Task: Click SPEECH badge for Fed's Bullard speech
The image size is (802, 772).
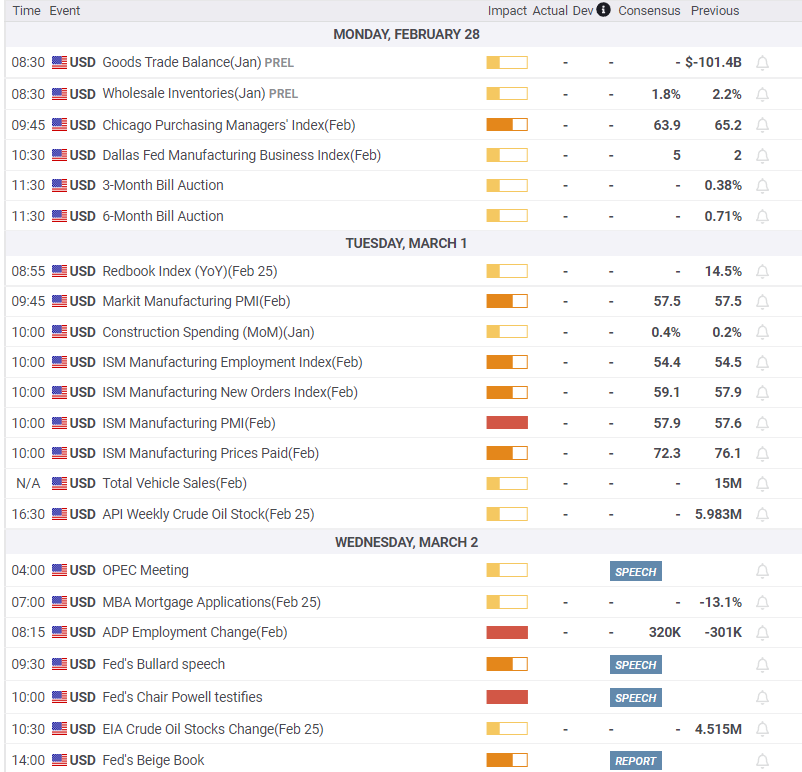Action: (x=635, y=665)
